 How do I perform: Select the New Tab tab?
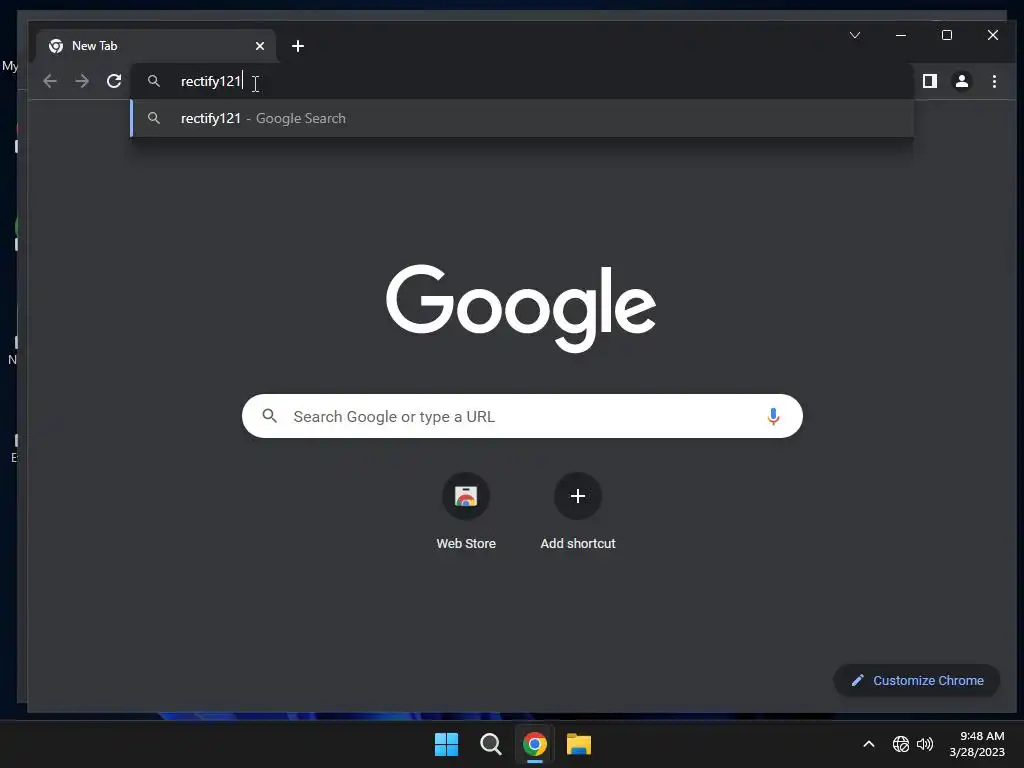156,46
